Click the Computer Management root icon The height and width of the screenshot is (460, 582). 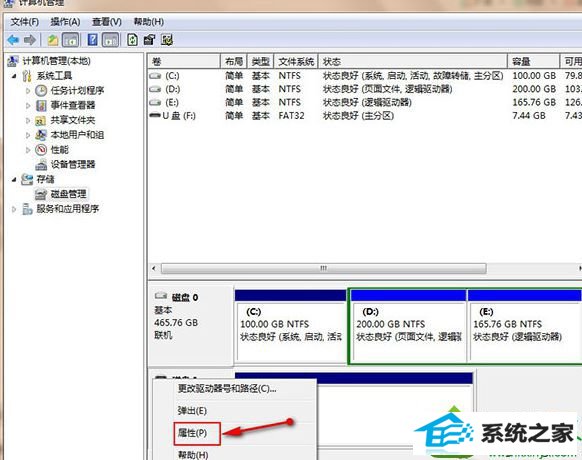tap(13, 61)
